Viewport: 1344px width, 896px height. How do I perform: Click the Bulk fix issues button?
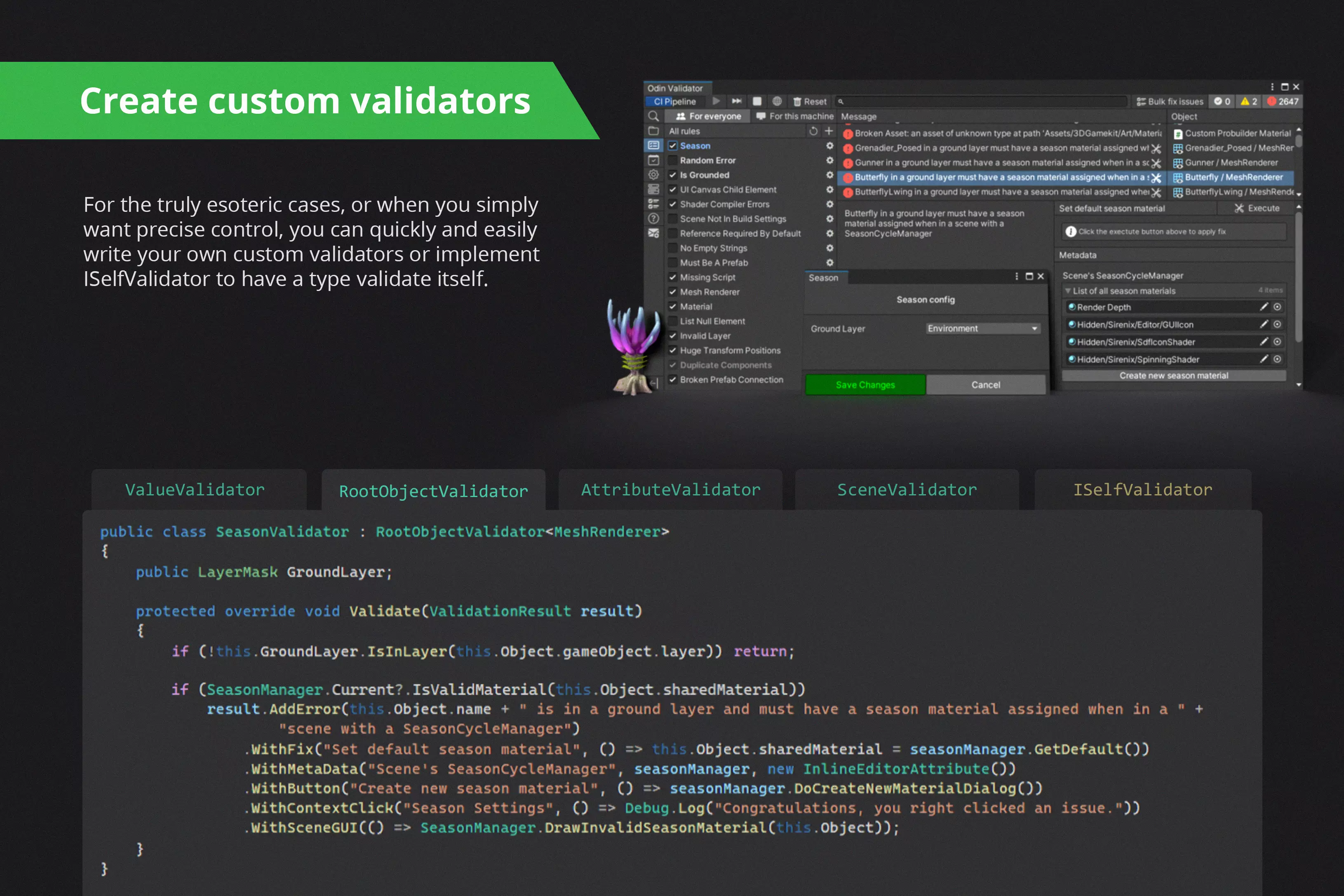1170,102
